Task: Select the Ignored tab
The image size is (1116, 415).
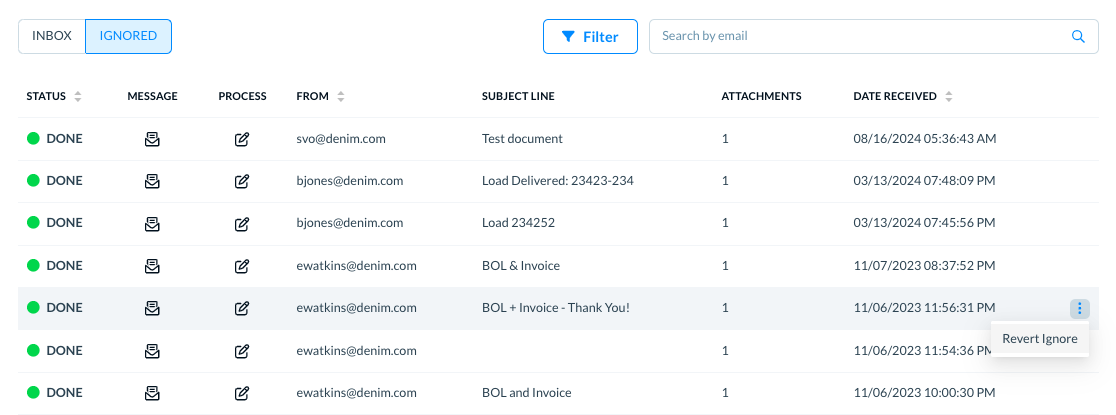Action: tap(128, 36)
